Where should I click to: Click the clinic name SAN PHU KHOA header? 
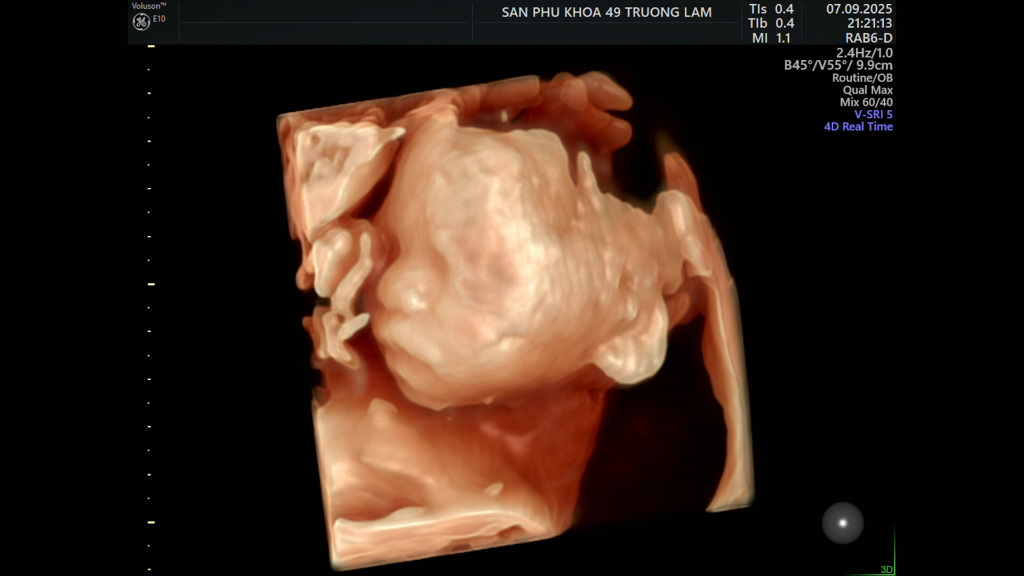click(606, 12)
